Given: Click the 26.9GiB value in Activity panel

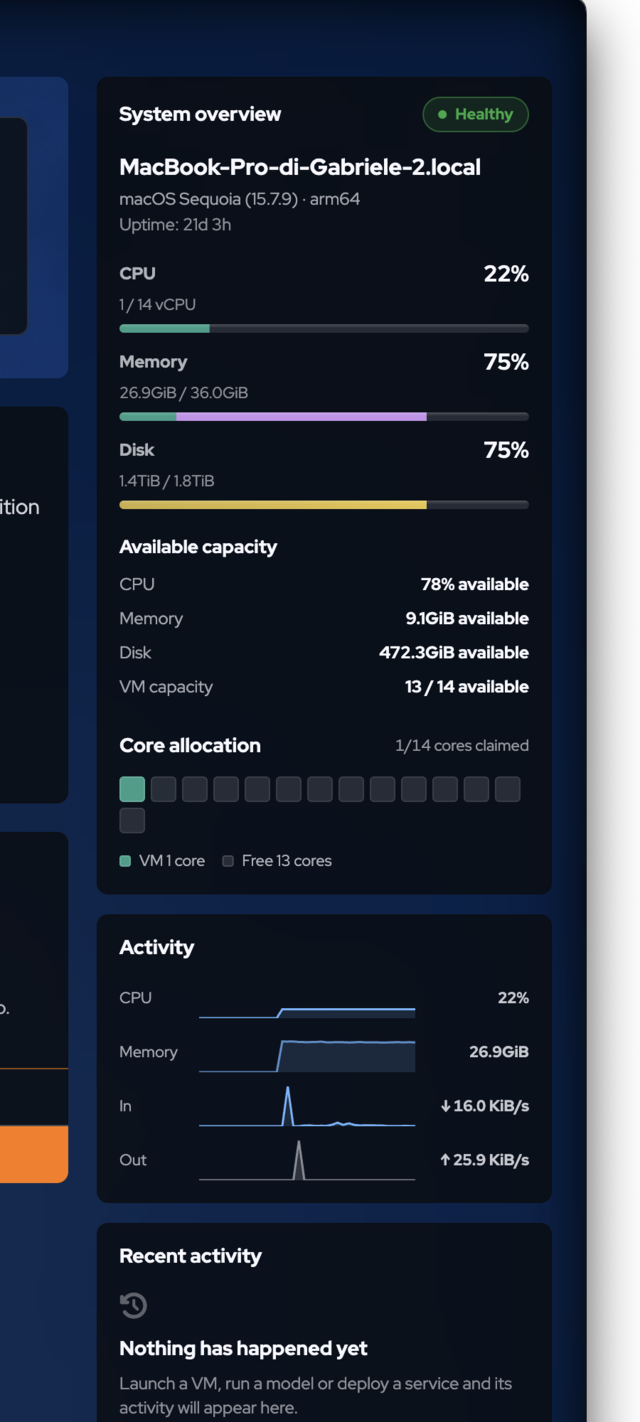Looking at the screenshot, I should click(499, 1052).
